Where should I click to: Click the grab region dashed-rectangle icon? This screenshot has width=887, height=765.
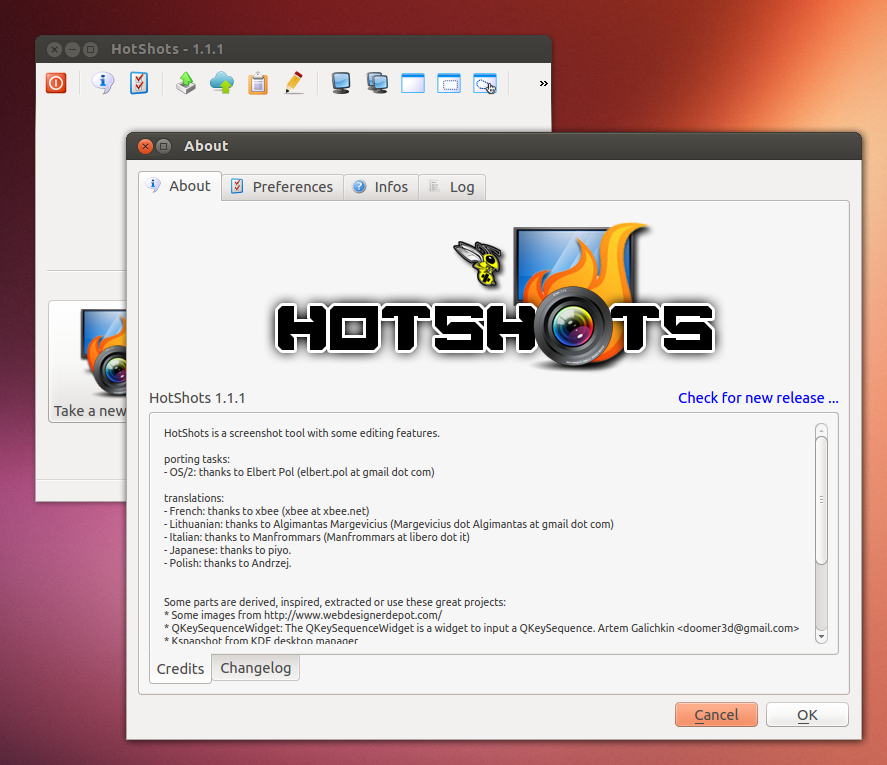click(449, 83)
